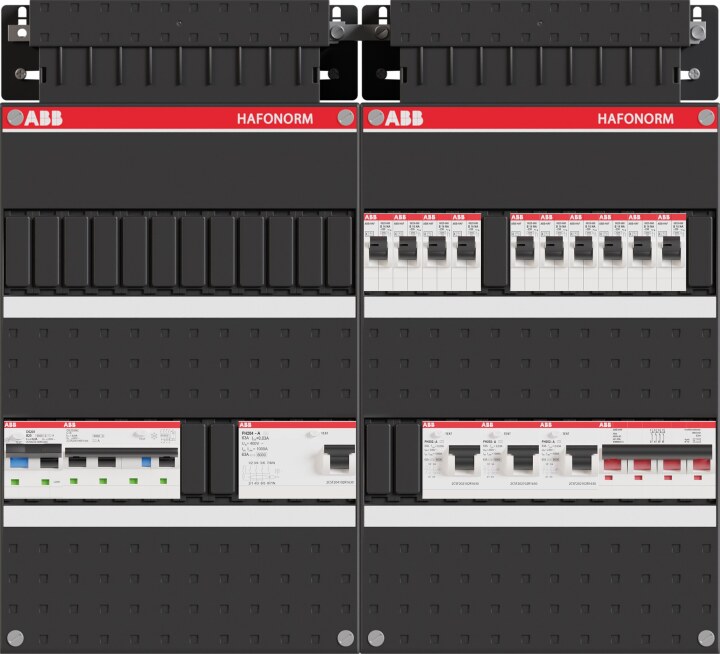The image size is (720, 654).
Task: Click the blank filler plate between the two breaker groups
Action: (495, 252)
